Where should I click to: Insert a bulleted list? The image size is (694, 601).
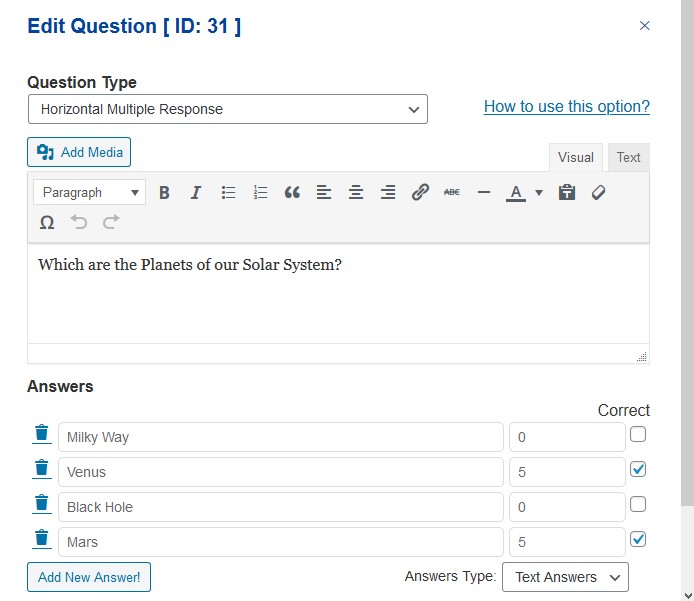[228, 193]
